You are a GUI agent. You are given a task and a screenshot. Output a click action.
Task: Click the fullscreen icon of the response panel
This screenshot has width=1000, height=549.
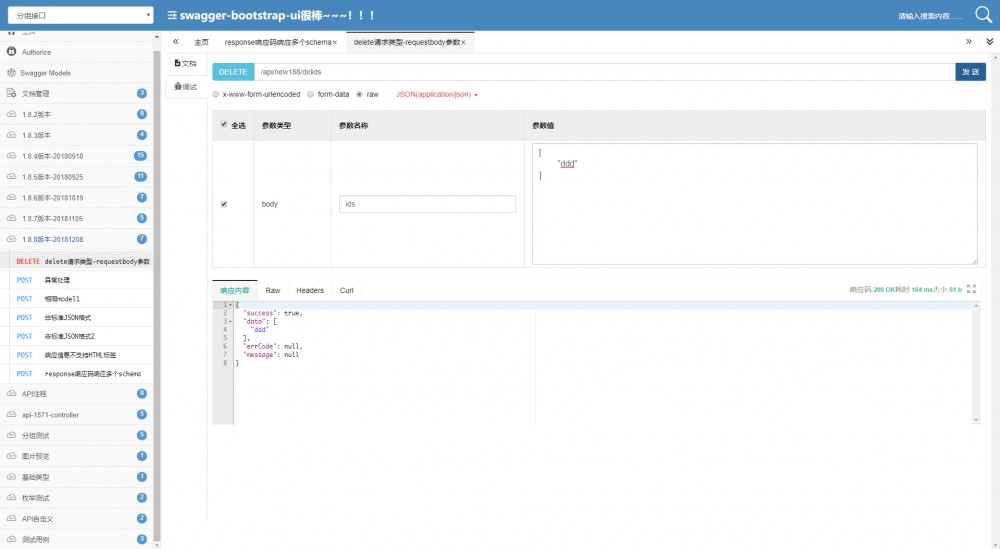click(971, 289)
